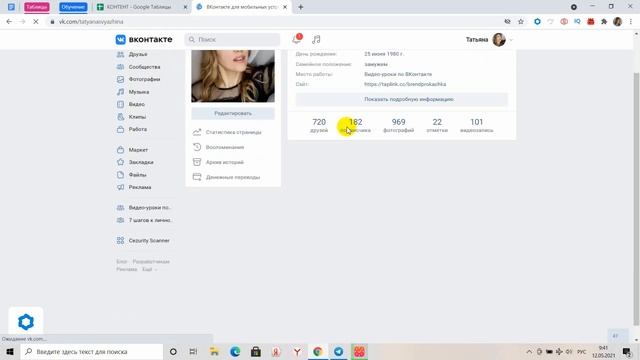Go back in browser history
This screenshot has height=360, width=640.
[x=9, y=22]
